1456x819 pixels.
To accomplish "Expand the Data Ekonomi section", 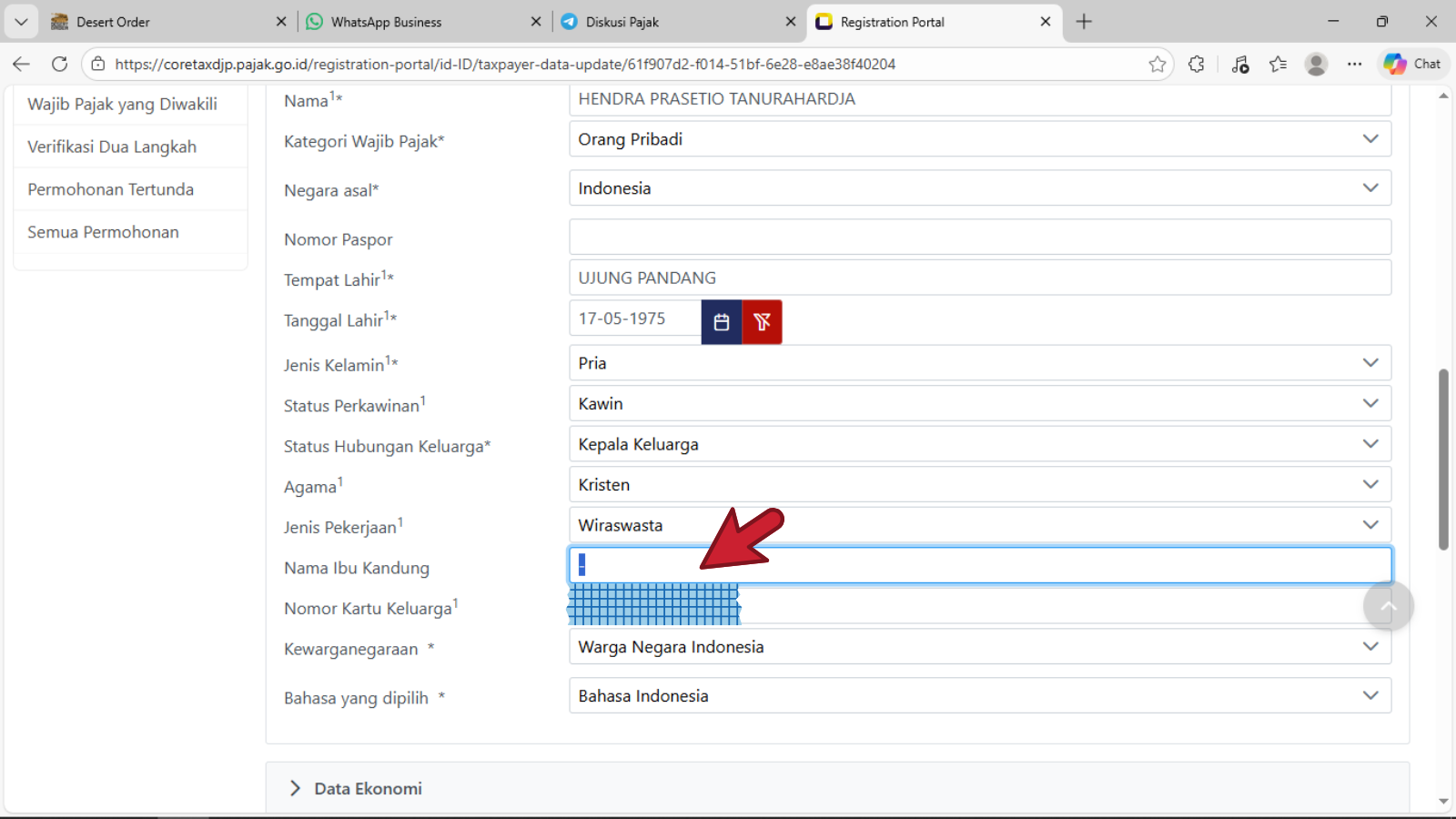I will coord(368,788).
